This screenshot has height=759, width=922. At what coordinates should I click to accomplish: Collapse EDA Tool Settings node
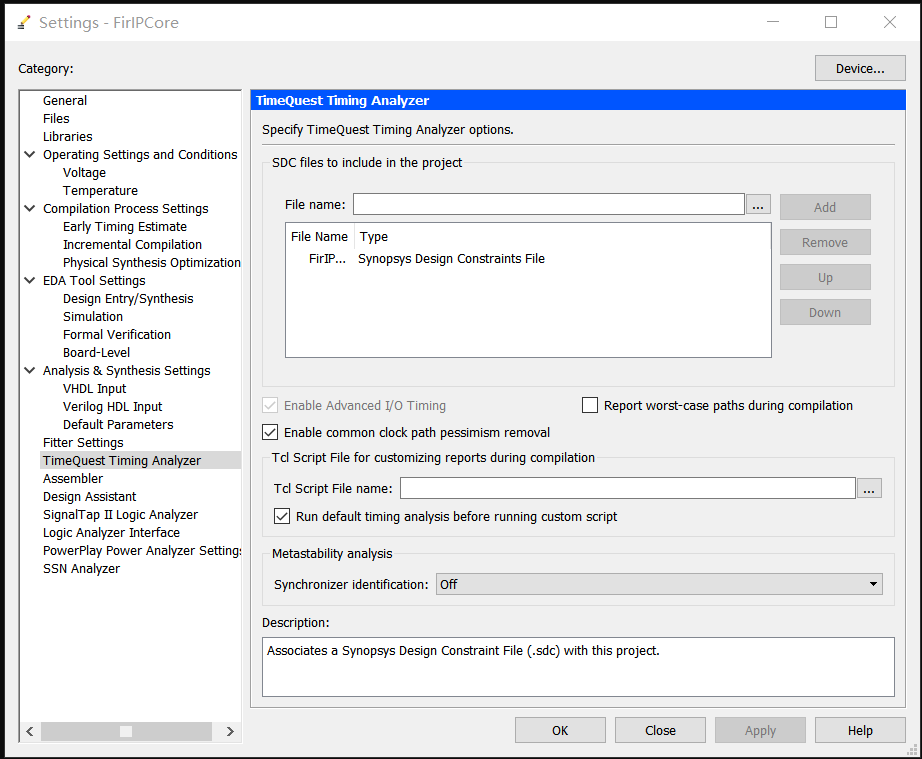click(x=29, y=280)
